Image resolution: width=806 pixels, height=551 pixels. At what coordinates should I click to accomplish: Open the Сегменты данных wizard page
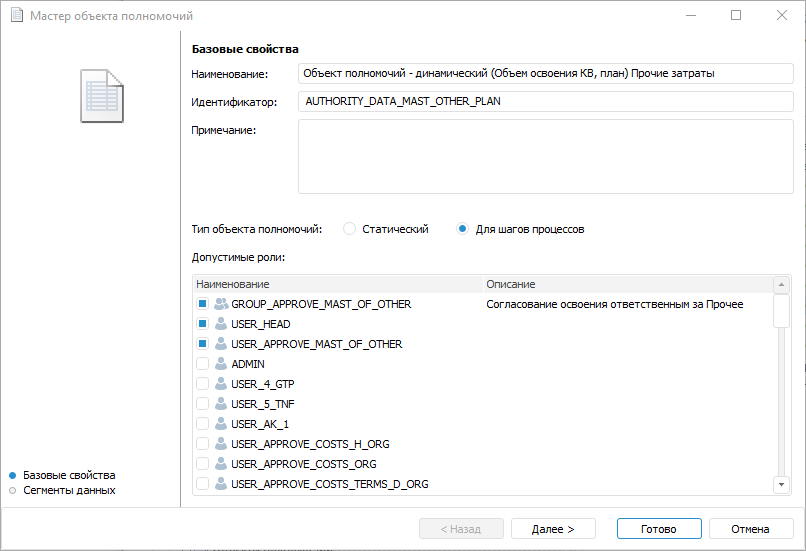(x=69, y=490)
